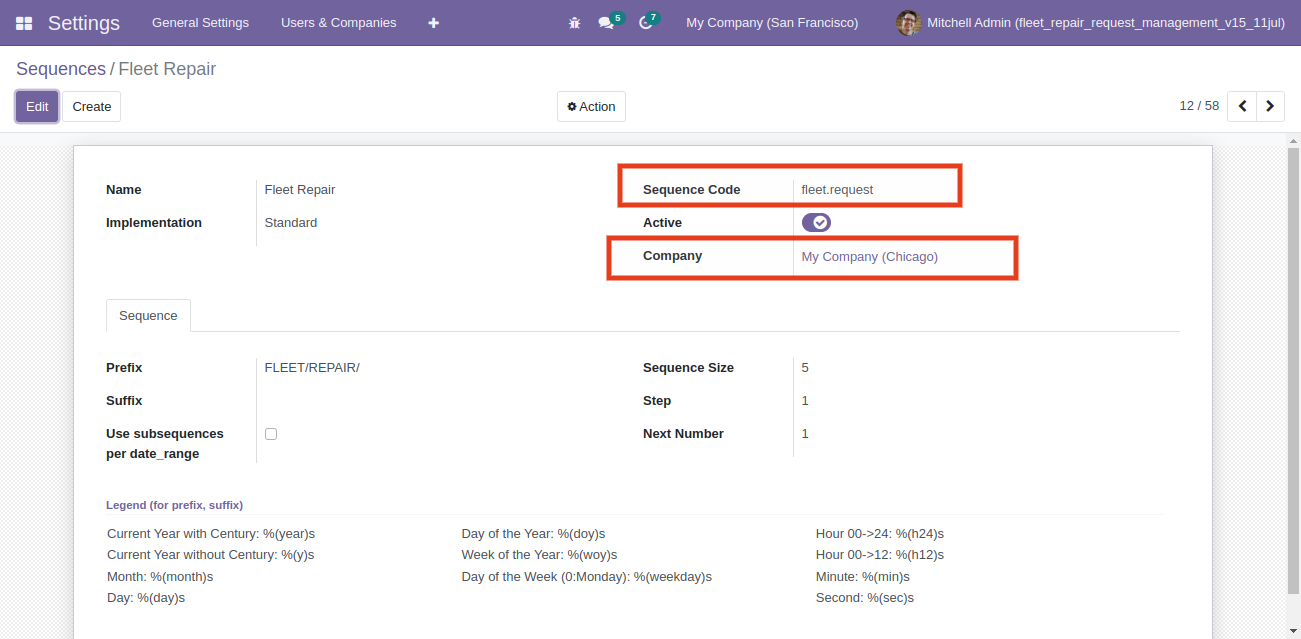This screenshot has height=639, width=1301.
Task: Follow My Company (Chicago) link
Action: [x=870, y=256]
